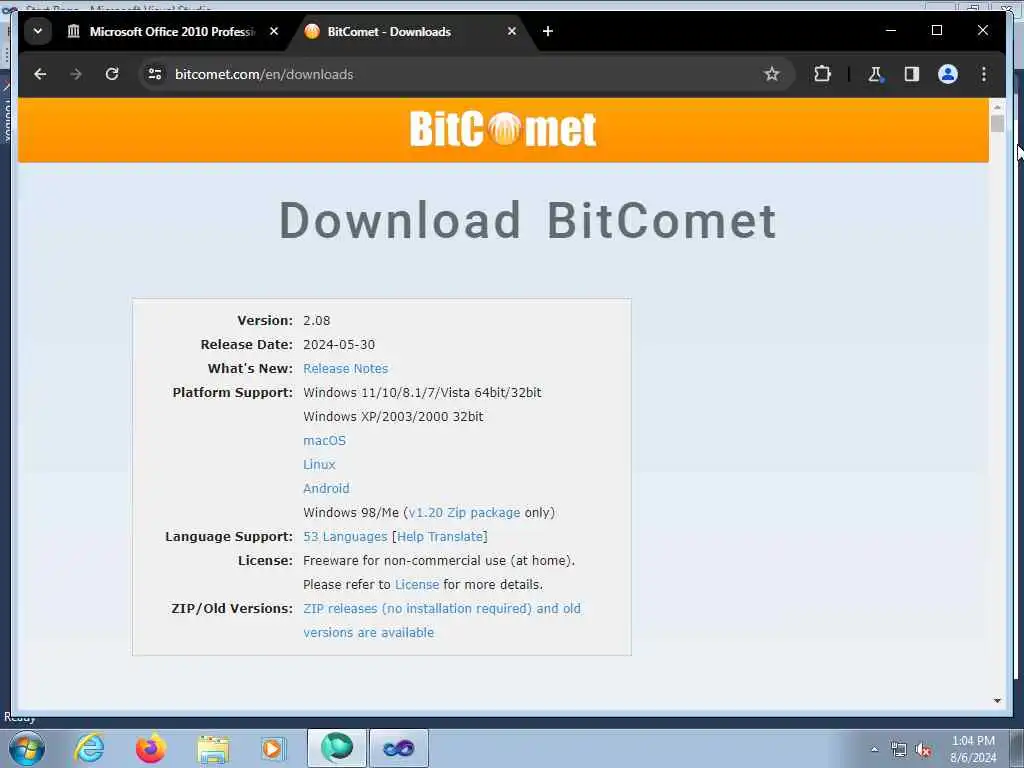
Task: Open the Help Translate link
Action: (x=440, y=537)
